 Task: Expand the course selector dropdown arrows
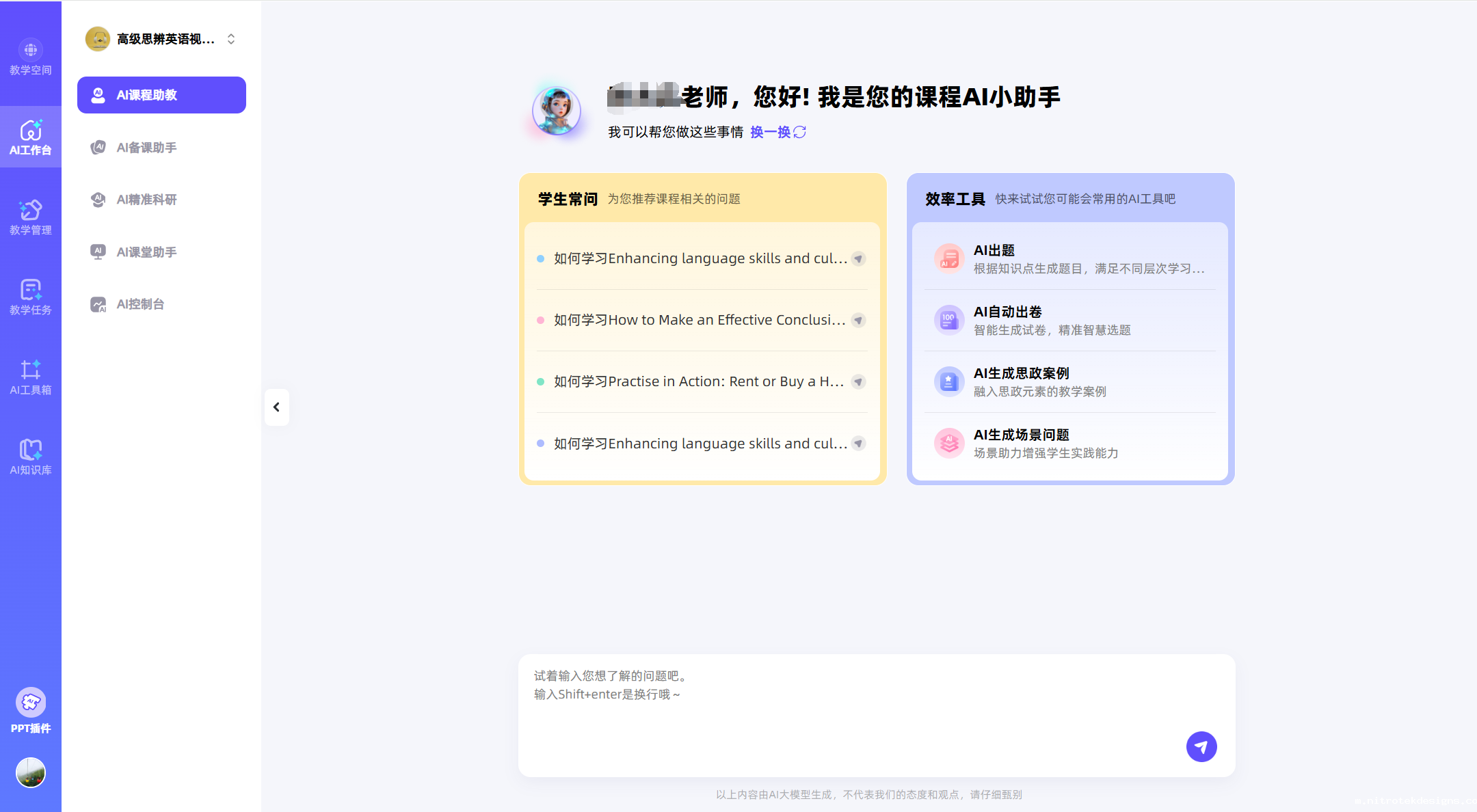point(231,39)
